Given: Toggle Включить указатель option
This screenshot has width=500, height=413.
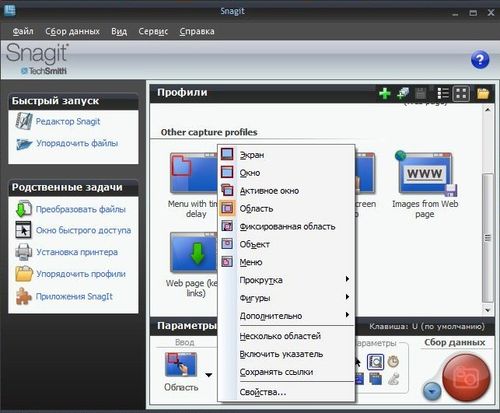Looking at the screenshot, I should coord(286,354).
